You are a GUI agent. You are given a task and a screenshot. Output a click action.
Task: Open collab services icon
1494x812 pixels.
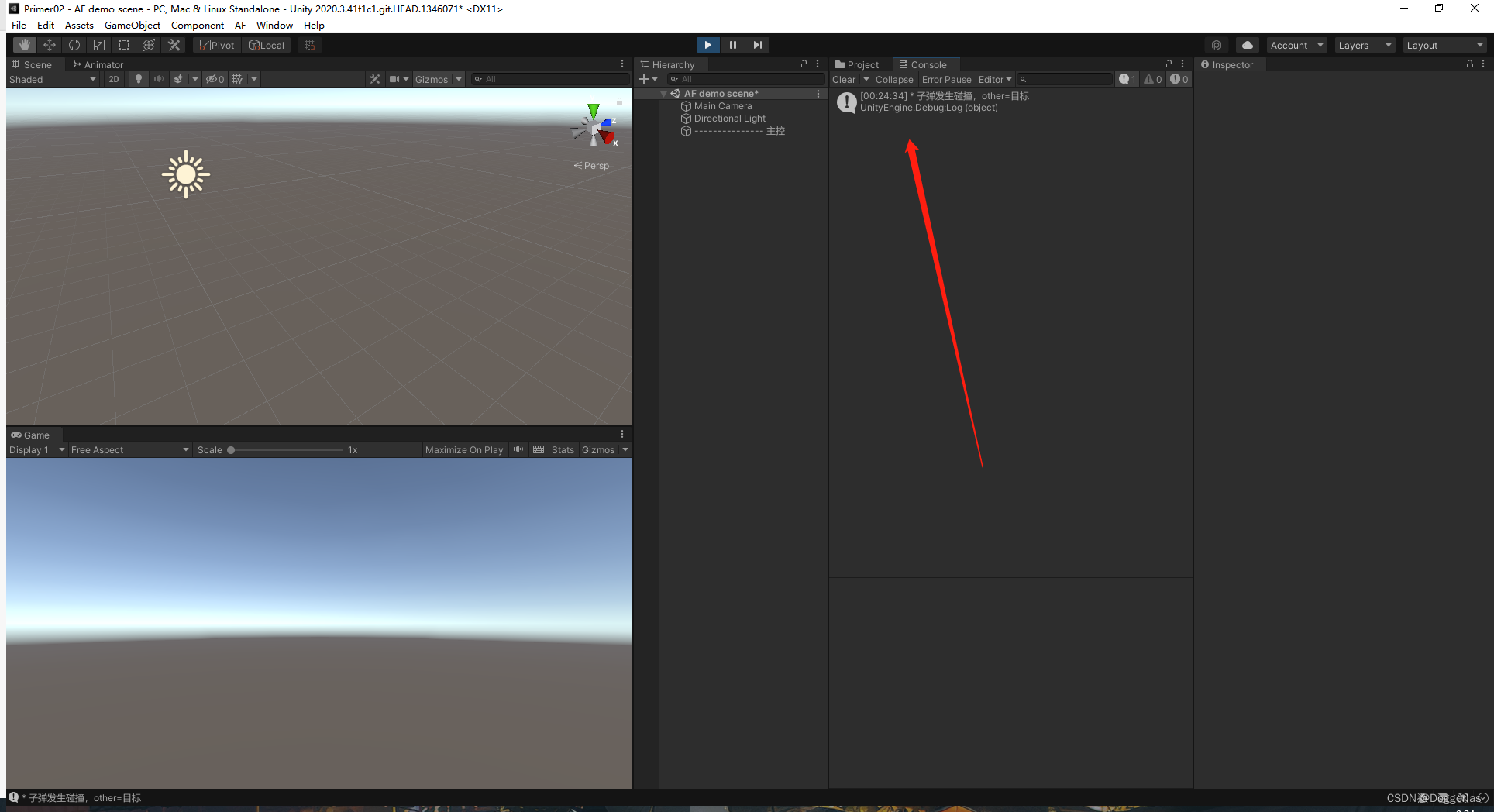click(1217, 45)
